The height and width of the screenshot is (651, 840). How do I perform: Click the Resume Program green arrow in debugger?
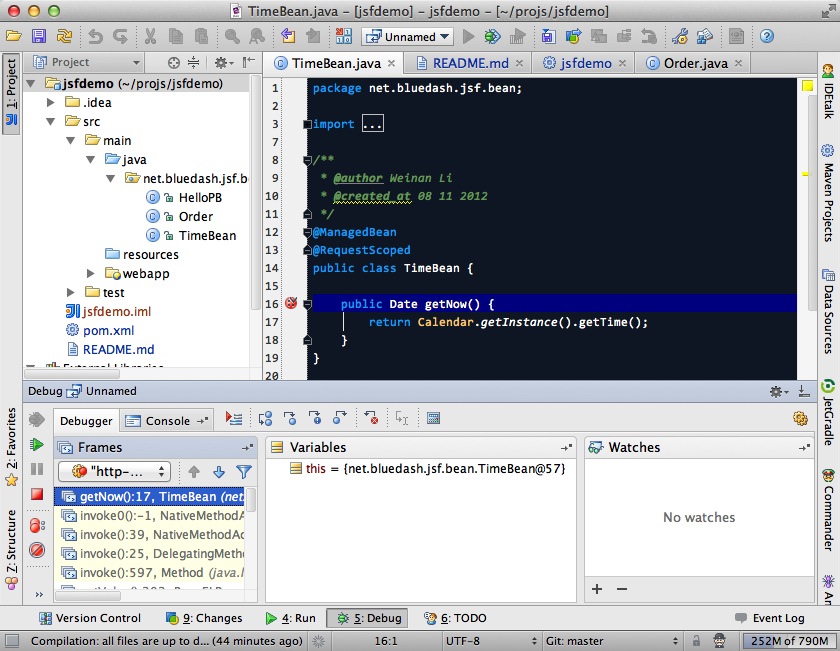click(37, 445)
